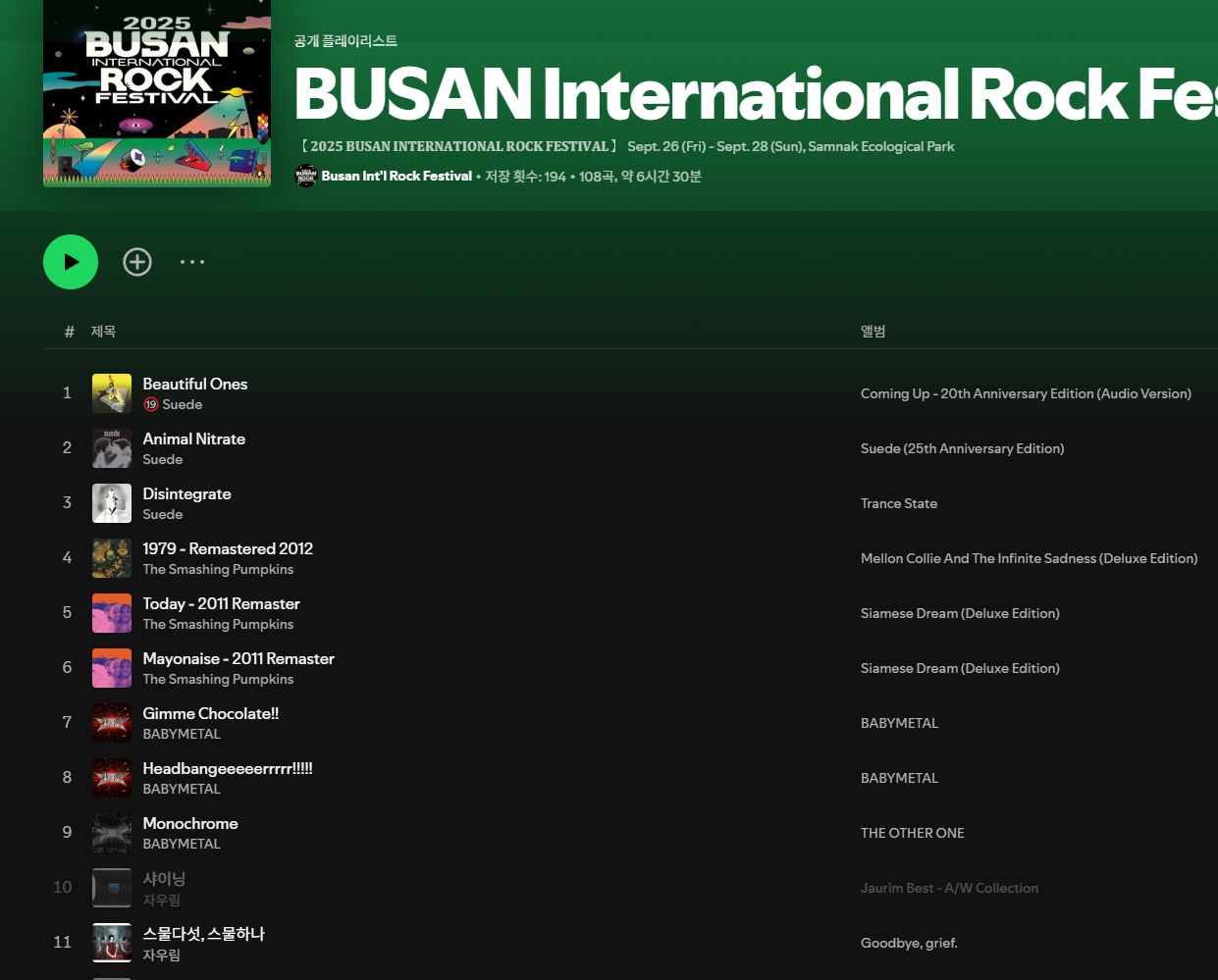Open the three-dot more options menu

[x=192, y=262]
